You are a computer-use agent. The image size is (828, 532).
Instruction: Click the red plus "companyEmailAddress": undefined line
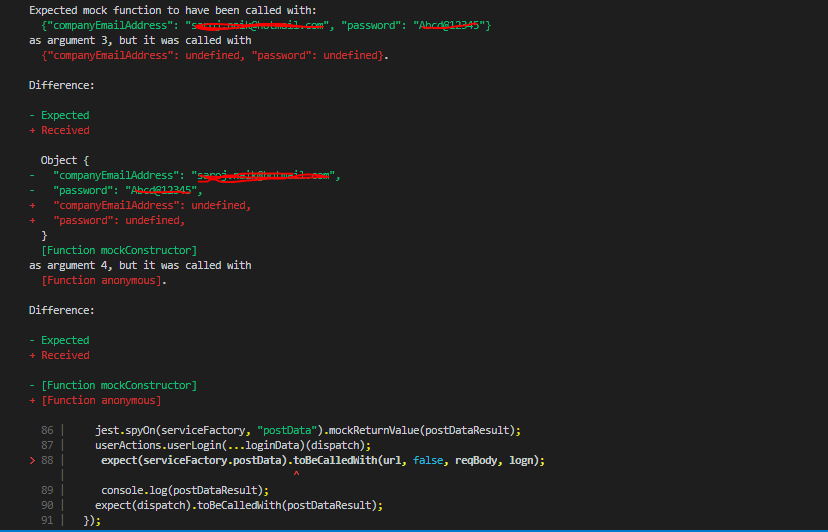click(x=140, y=205)
